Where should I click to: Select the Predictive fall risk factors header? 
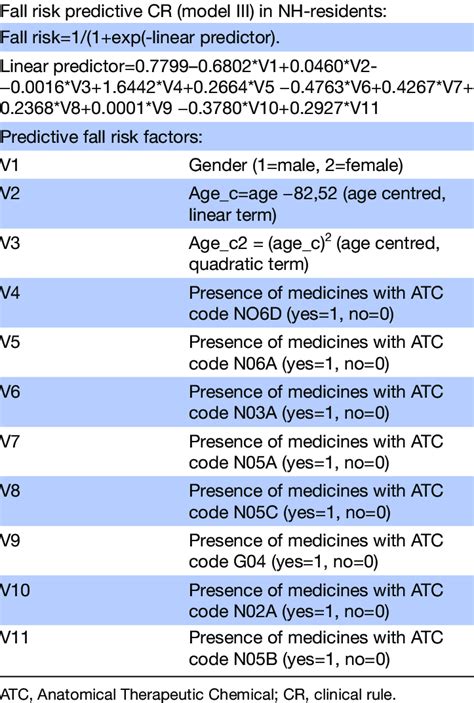[x=237, y=137]
